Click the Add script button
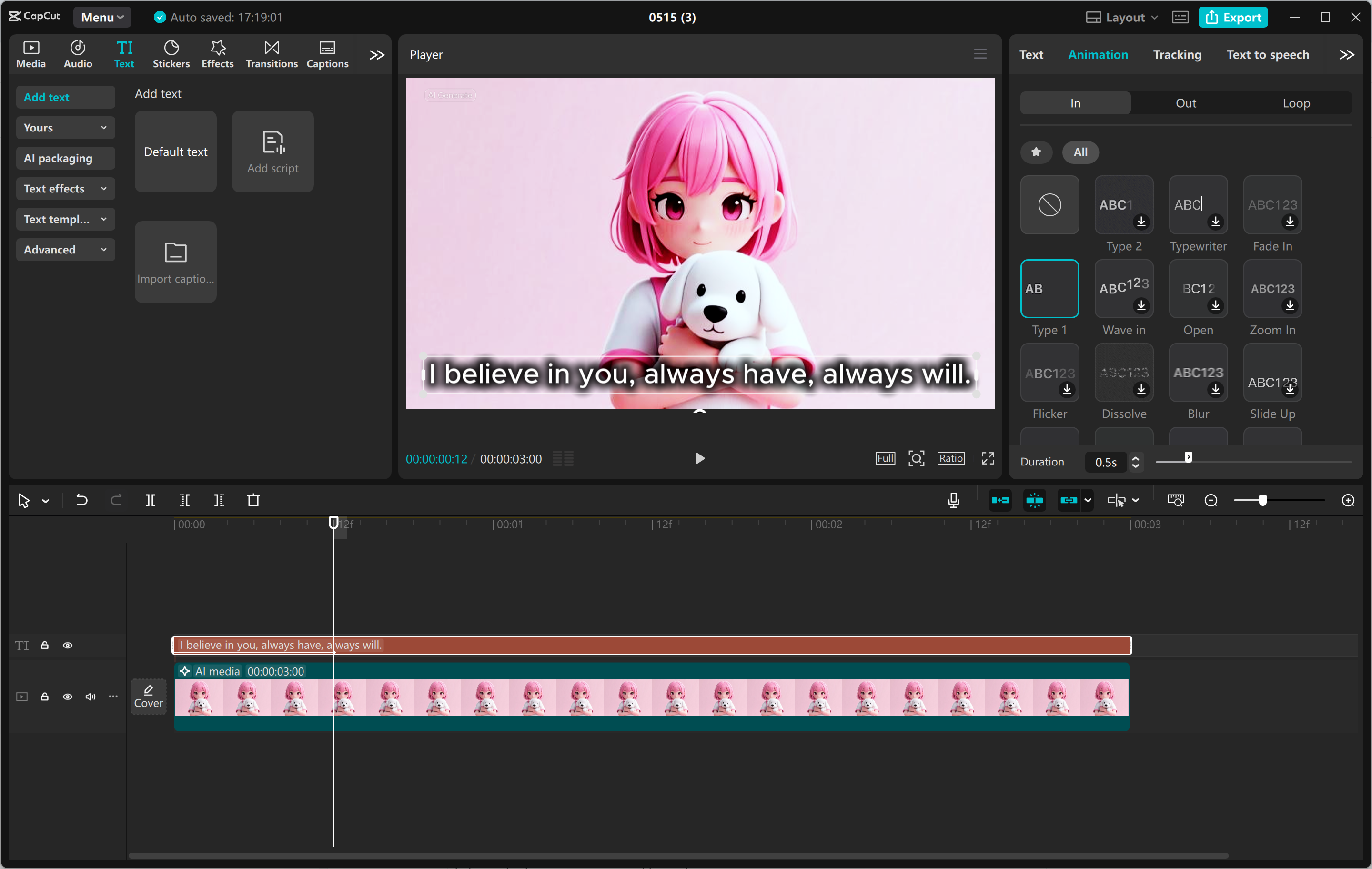Image resolution: width=1372 pixels, height=869 pixels. tap(272, 152)
